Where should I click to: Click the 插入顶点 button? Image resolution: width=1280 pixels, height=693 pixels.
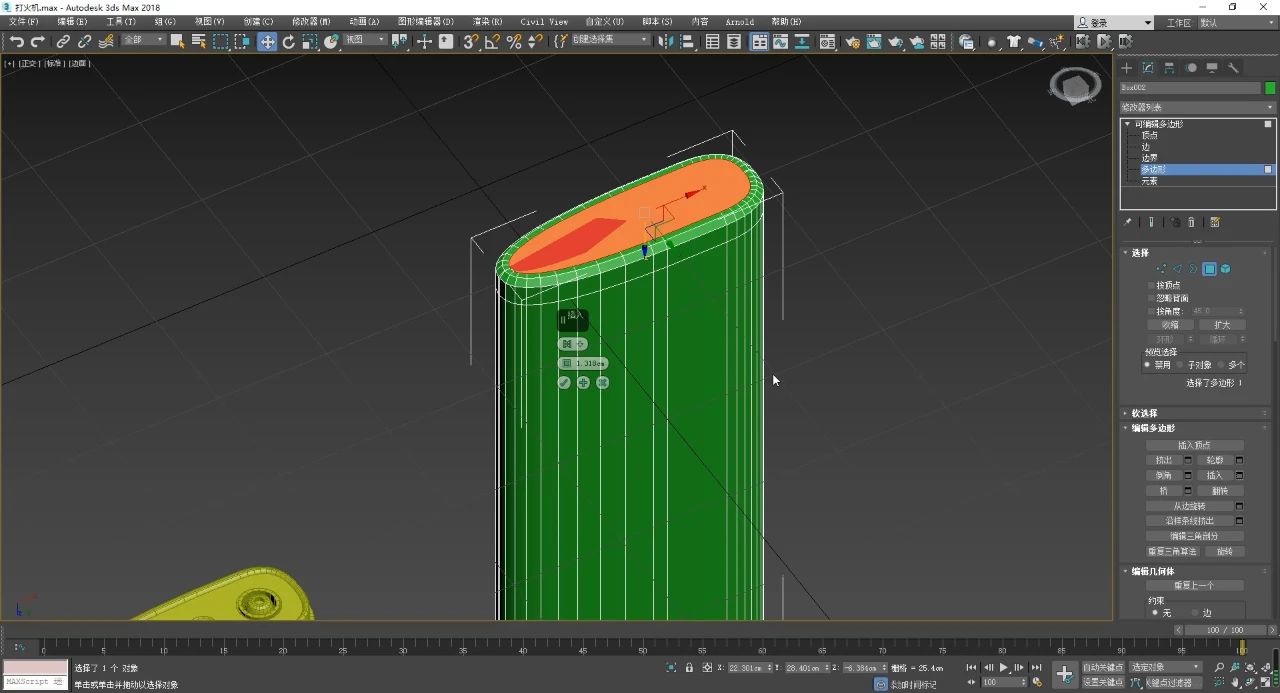click(1194, 445)
